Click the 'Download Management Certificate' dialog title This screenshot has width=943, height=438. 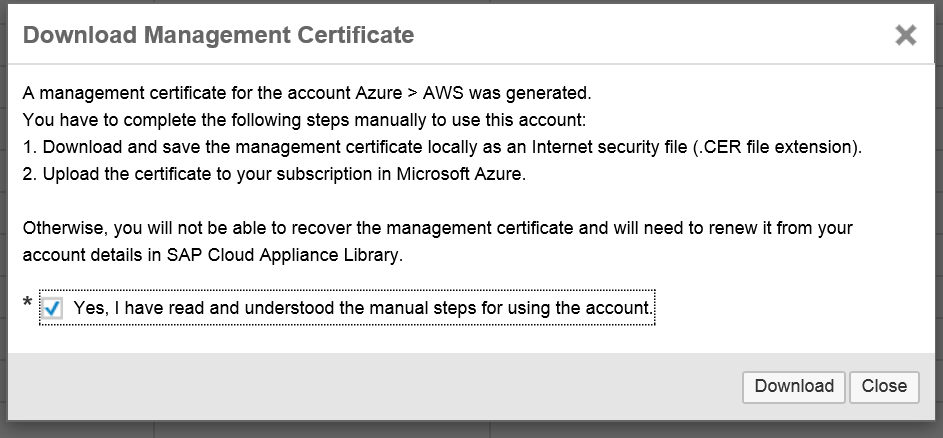pos(218,36)
